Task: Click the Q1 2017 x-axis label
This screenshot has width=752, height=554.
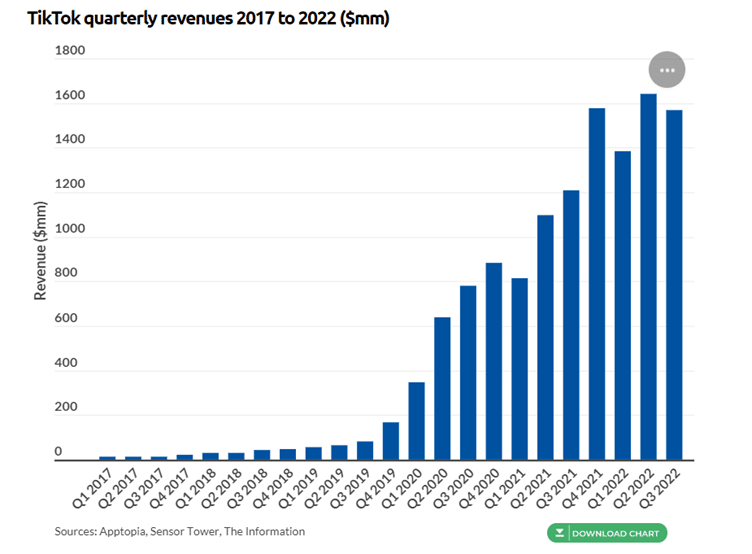Action: (98, 488)
